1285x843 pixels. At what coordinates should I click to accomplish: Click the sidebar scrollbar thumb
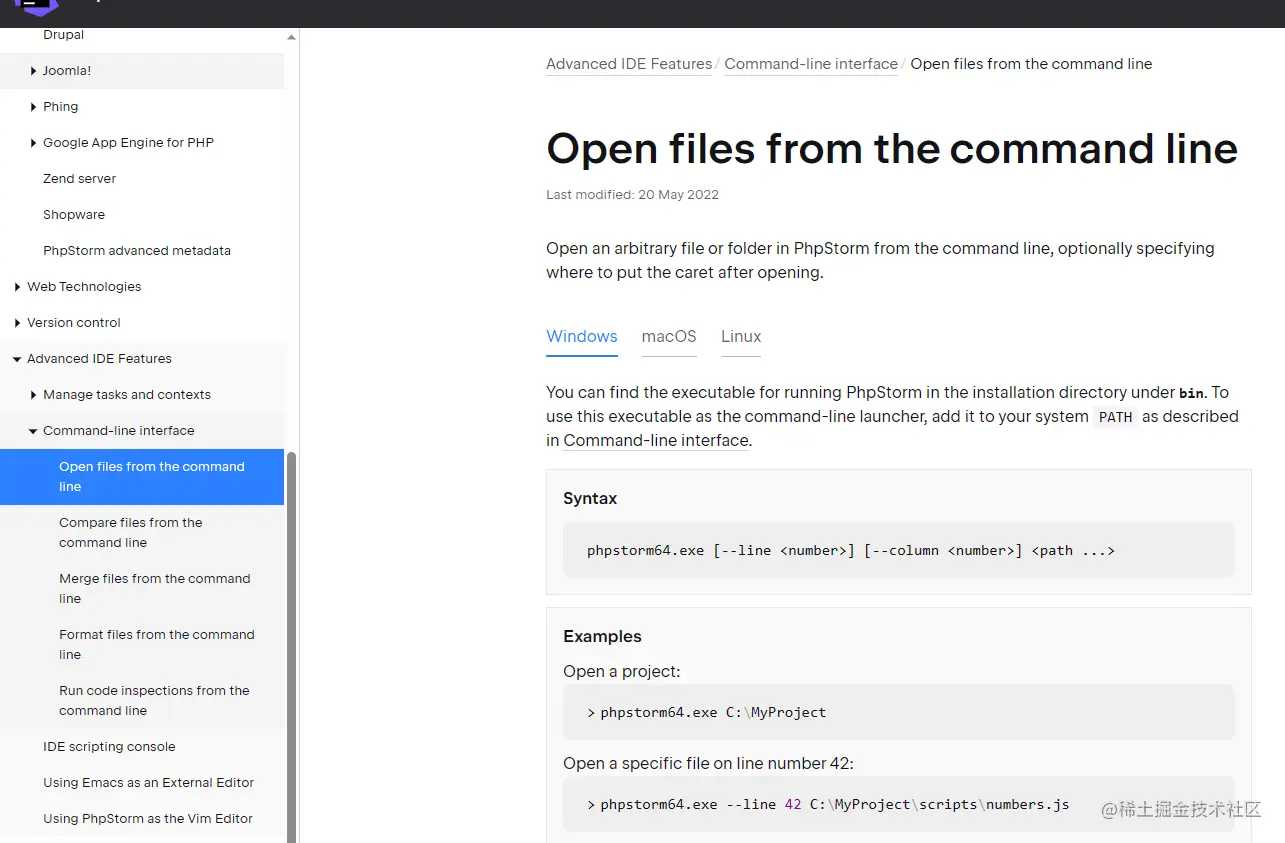point(292,646)
